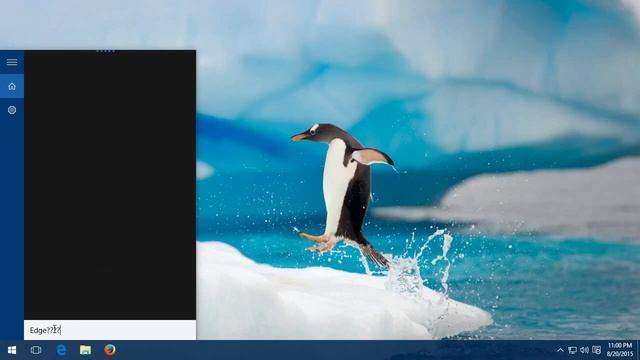Open the Cortana Notebook circle icon

point(12,110)
